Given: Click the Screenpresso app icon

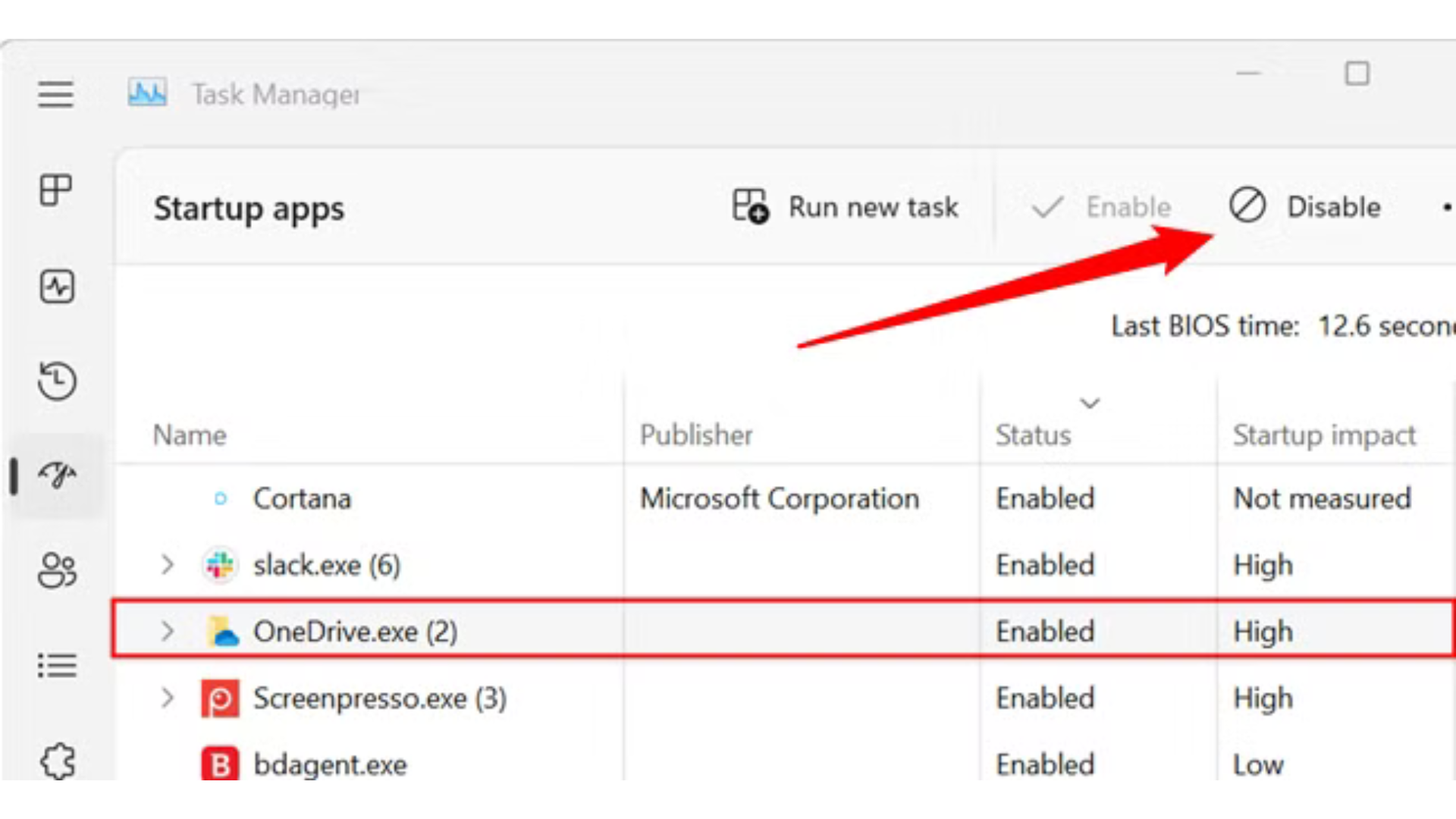Looking at the screenshot, I should (220, 698).
